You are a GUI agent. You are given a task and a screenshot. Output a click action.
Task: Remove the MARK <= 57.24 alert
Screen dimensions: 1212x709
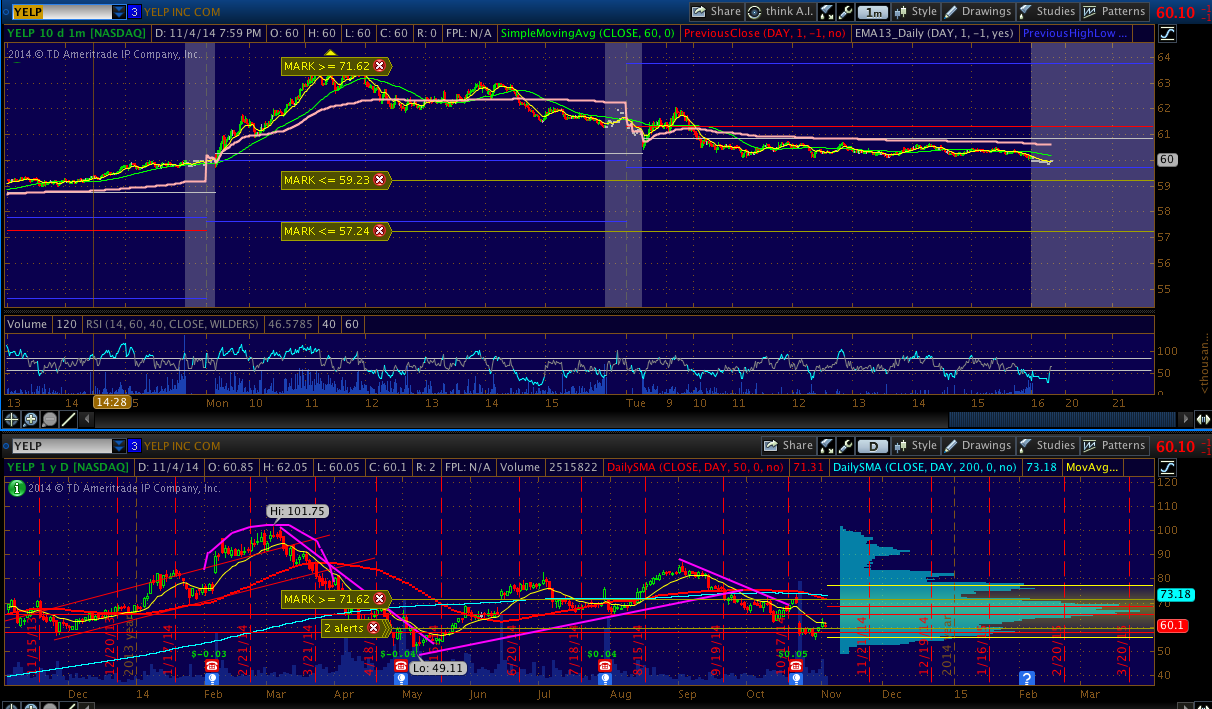click(x=379, y=231)
